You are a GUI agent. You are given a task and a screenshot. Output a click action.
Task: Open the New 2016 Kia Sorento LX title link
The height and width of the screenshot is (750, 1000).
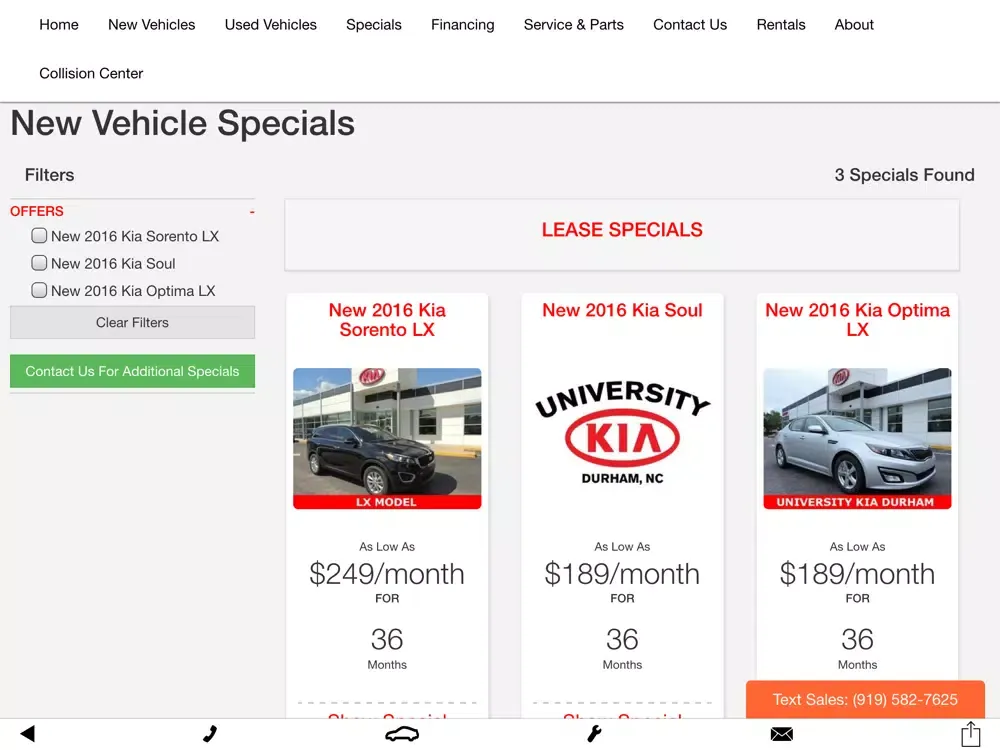(387, 320)
